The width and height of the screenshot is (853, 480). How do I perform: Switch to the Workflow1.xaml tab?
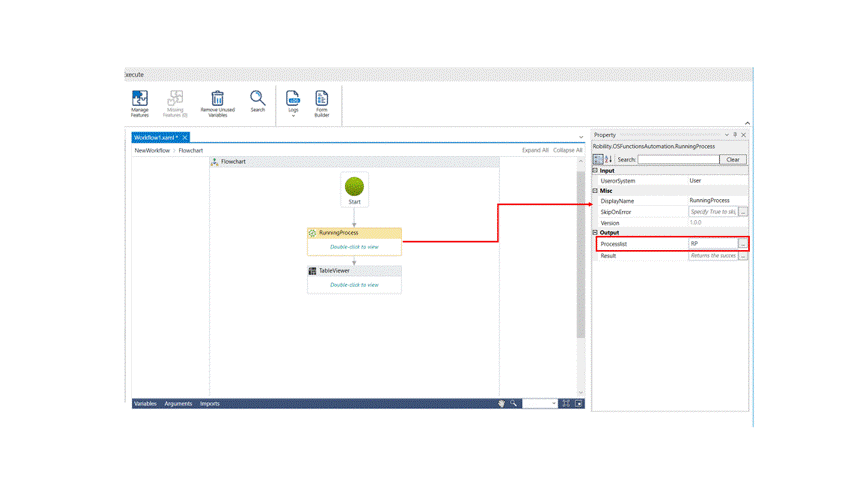pyautogui.click(x=155, y=137)
